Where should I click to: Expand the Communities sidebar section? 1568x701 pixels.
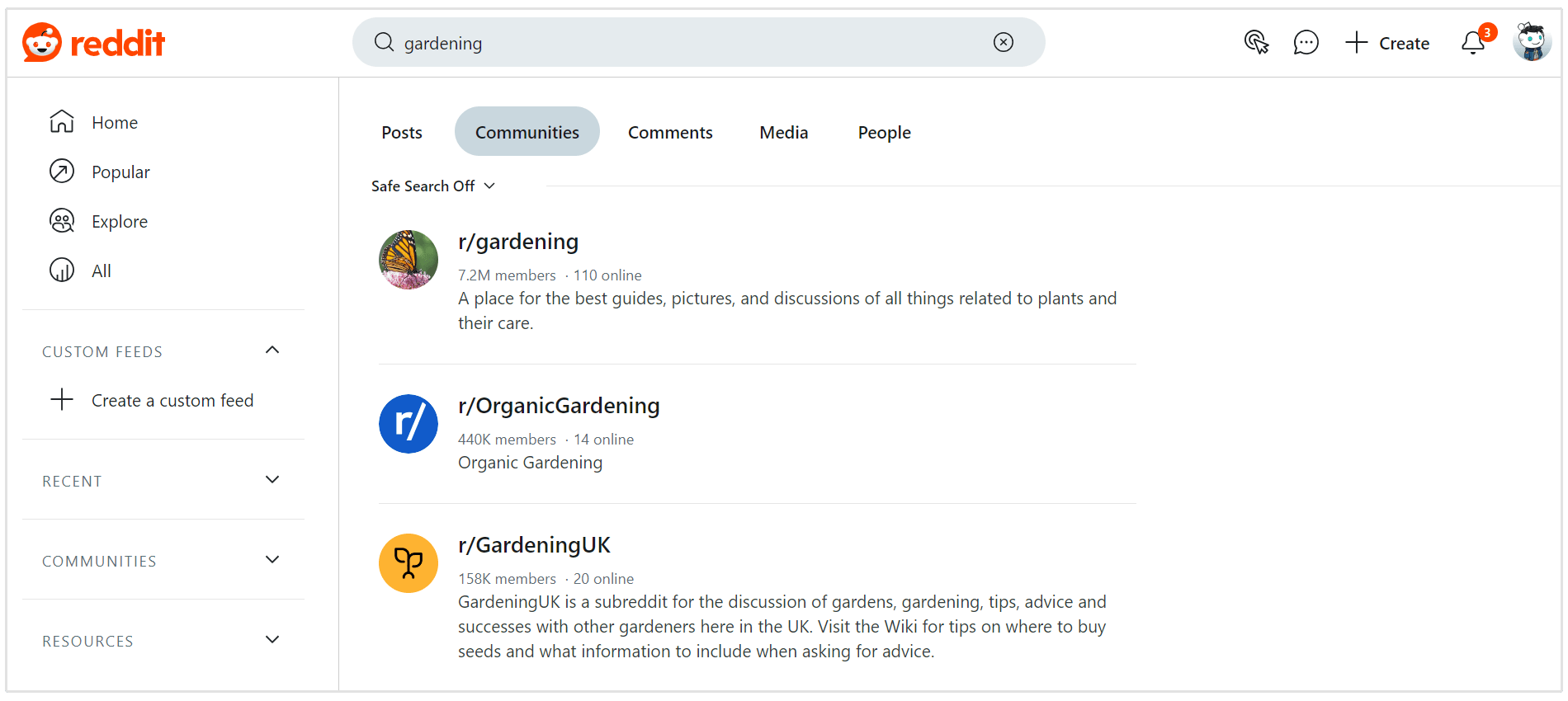(x=272, y=560)
